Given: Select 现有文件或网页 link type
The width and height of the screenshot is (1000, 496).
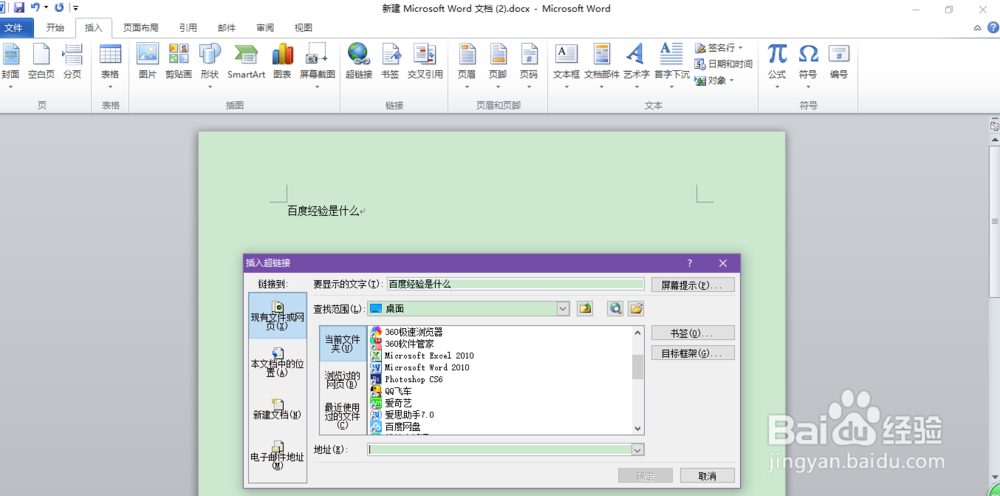Looking at the screenshot, I should click(277, 316).
